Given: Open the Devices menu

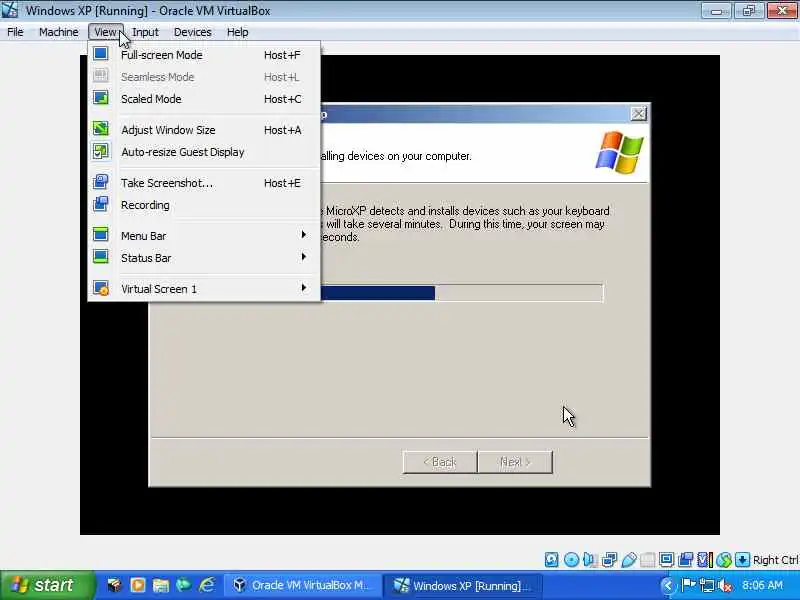Looking at the screenshot, I should pyautogui.click(x=192, y=32).
